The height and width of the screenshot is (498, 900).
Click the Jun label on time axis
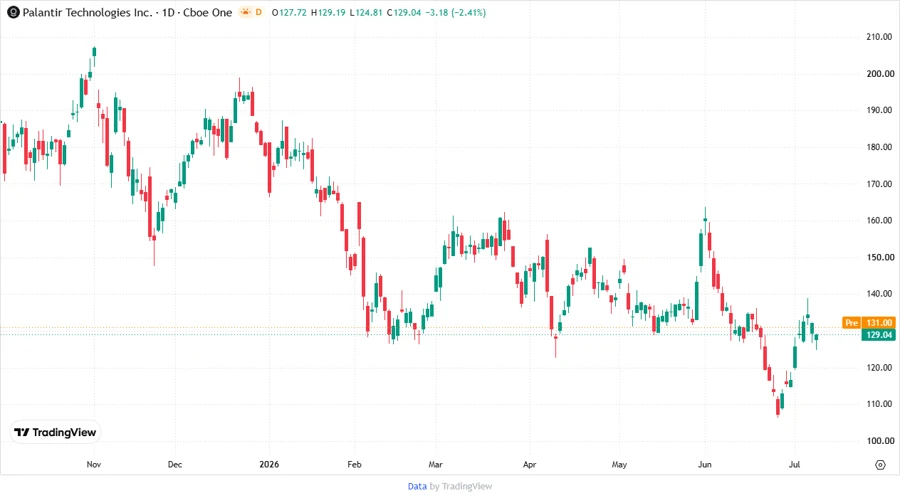click(704, 464)
